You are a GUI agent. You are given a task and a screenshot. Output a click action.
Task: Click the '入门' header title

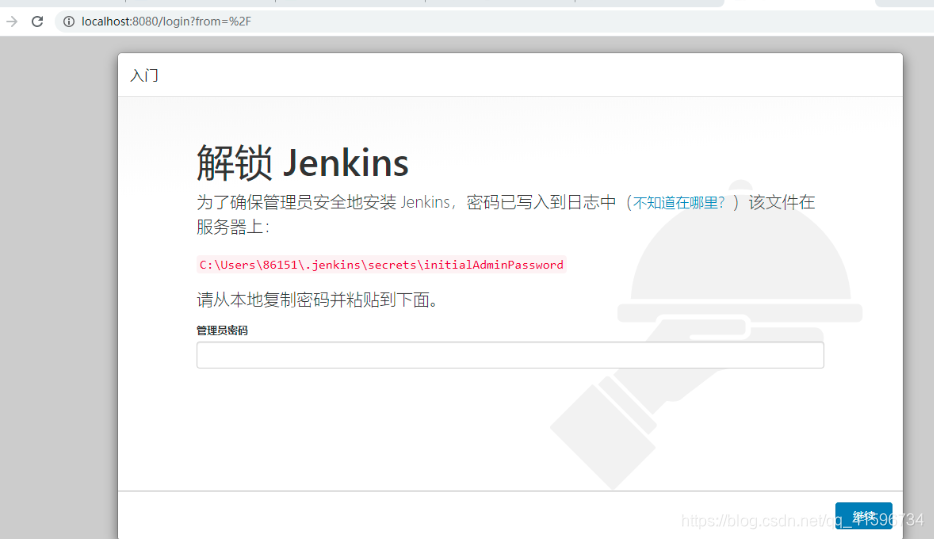(145, 76)
